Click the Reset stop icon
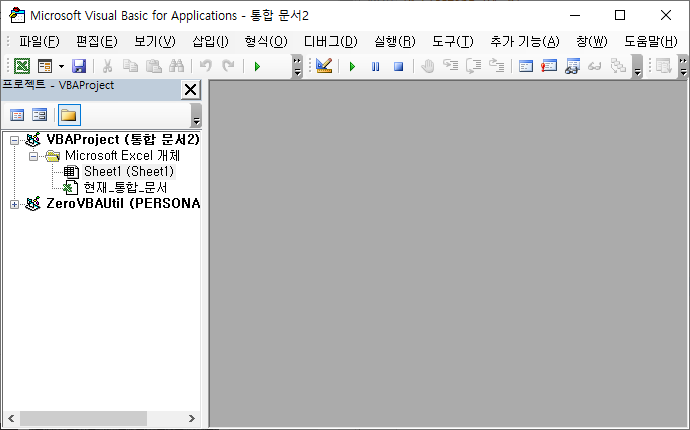Screen dimensions: 690x430 [x=398, y=66]
